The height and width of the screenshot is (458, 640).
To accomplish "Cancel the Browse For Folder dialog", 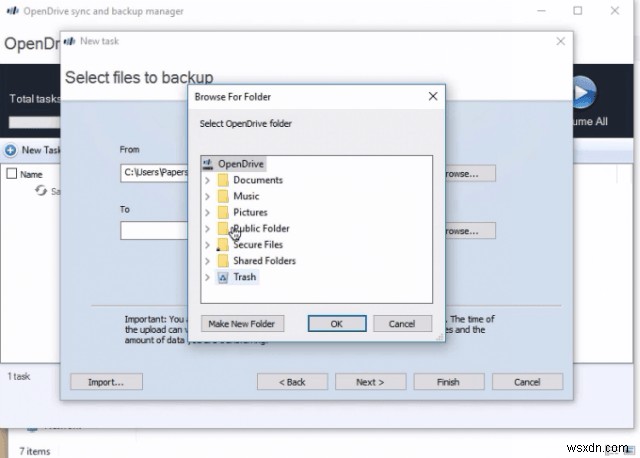I will point(402,324).
